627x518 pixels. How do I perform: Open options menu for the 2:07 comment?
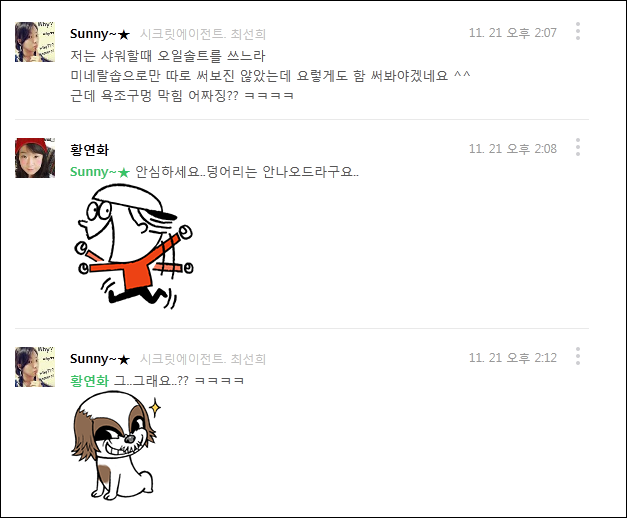coord(578,31)
